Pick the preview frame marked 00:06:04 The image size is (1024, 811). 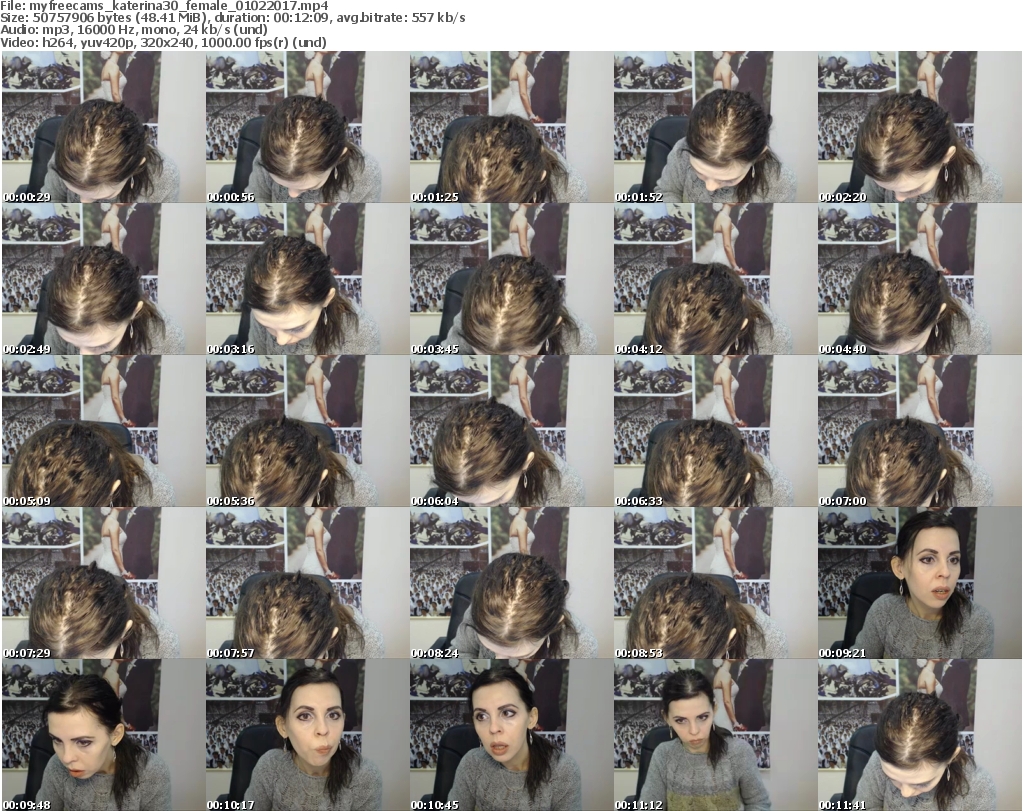pos(511,431)
